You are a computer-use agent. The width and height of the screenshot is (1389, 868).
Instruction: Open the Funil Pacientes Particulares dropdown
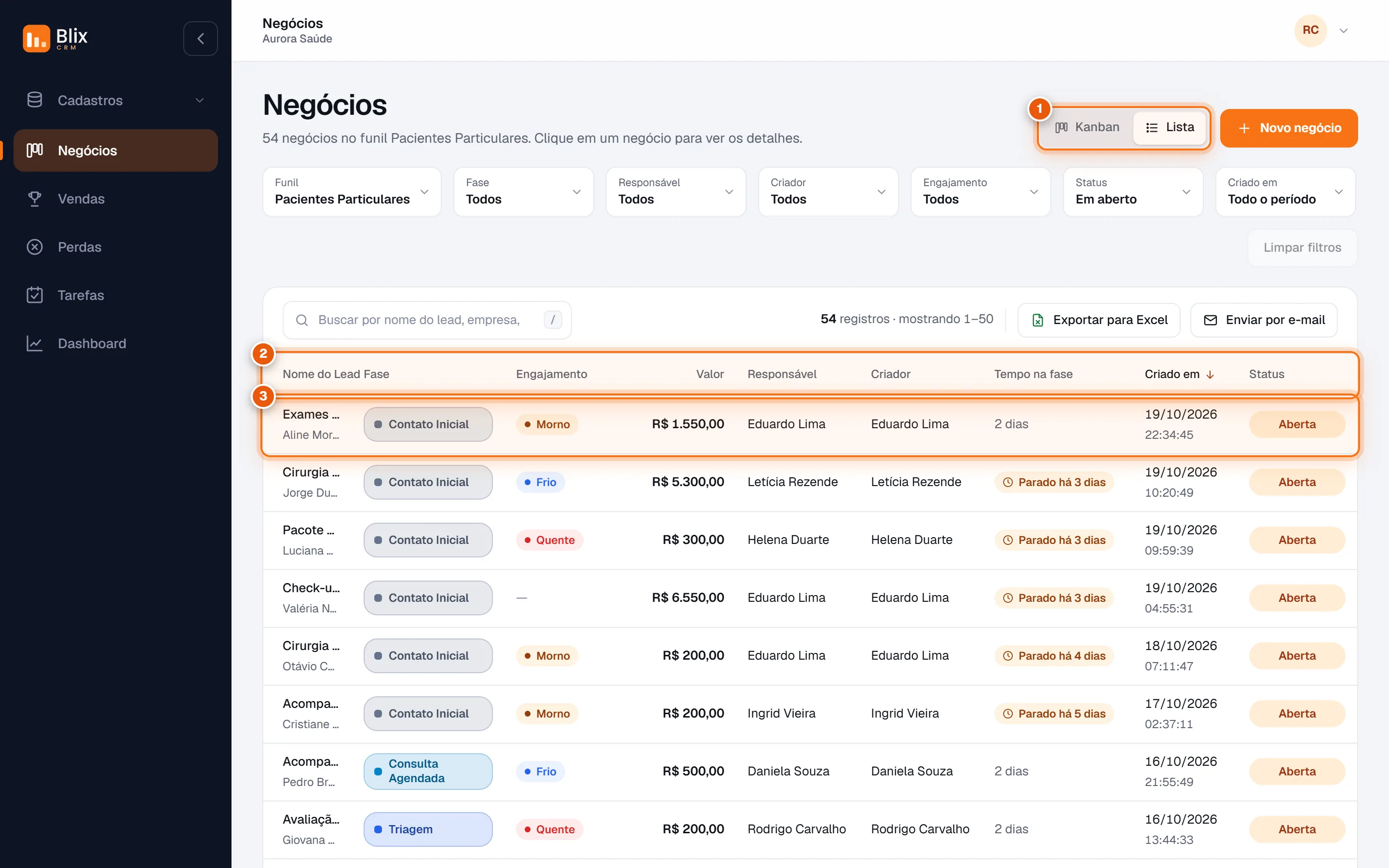[x=352, y=192]
